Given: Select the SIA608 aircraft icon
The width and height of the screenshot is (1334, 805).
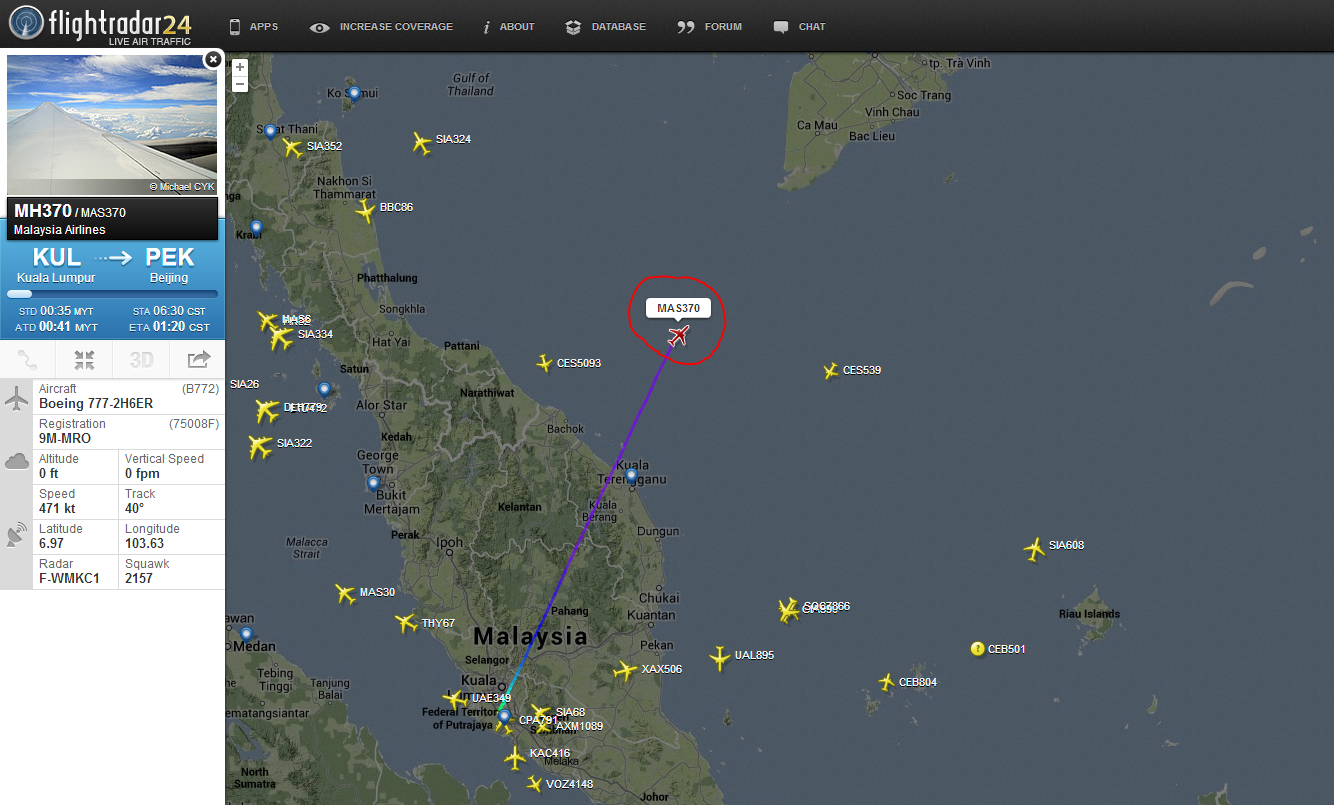Looking at the screenshot, I should pyautogui.click(x=1035, y=548).
